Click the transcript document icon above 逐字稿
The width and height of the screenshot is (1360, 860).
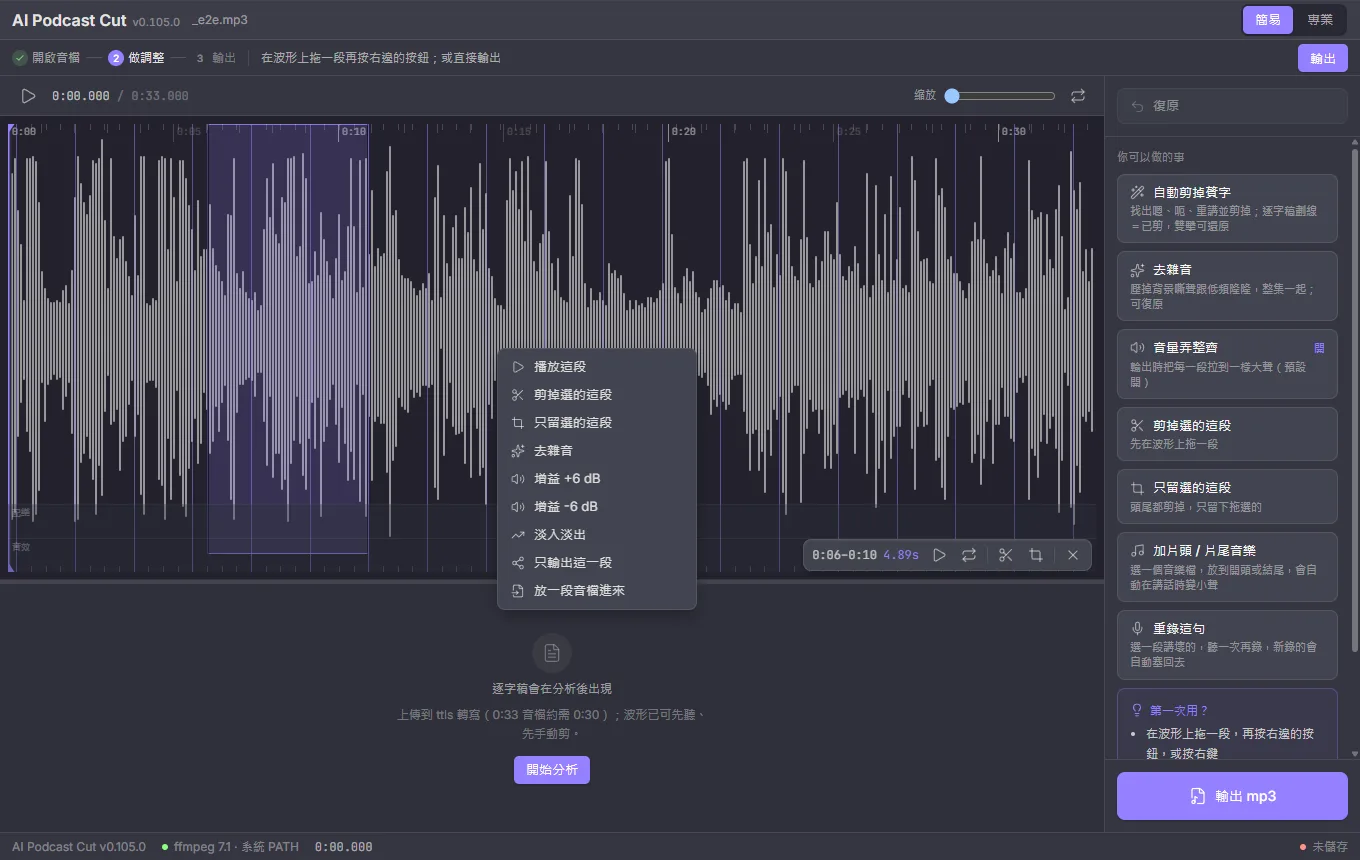pyautogui.click(x=552, y=653)
